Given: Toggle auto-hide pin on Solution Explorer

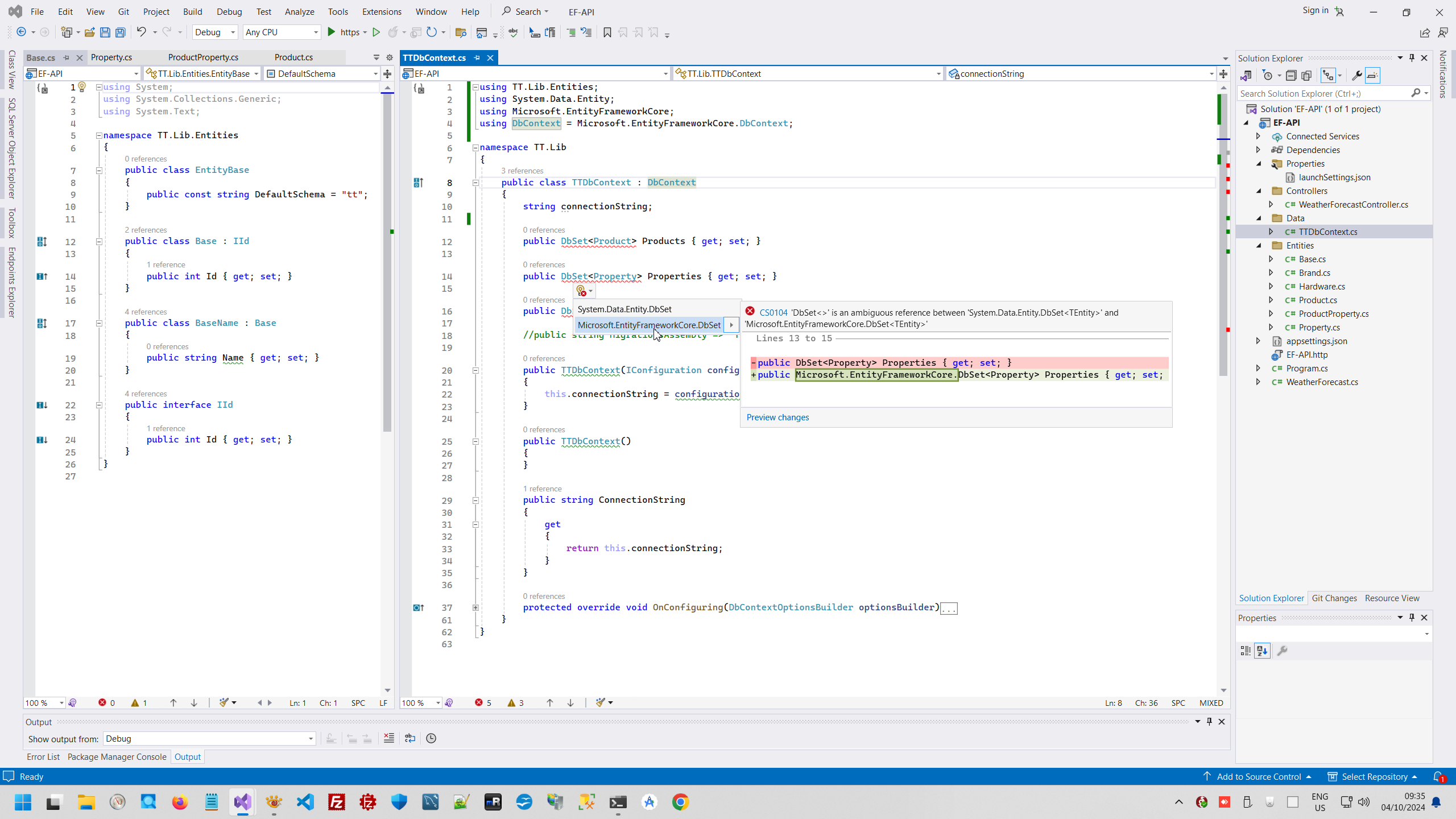Looking at the screenshot, I should click(1412, 58).
